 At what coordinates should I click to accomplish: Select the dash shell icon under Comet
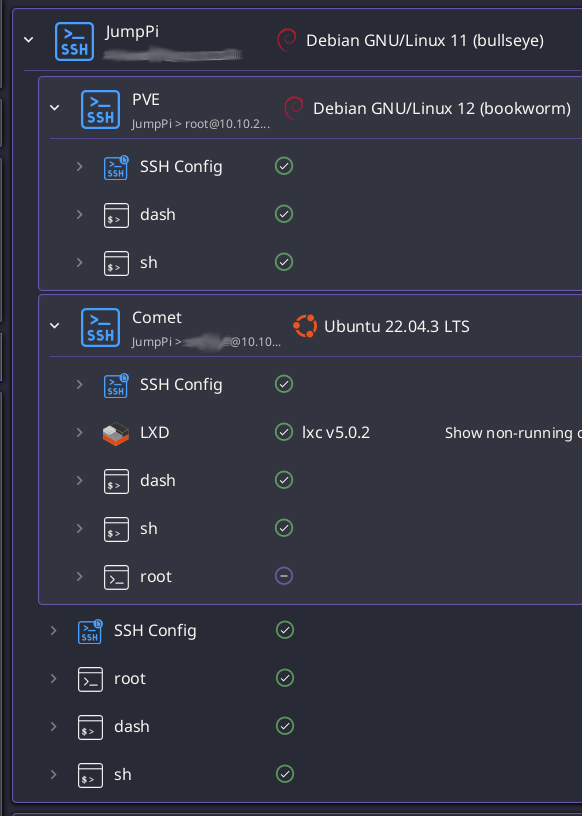click(x=116, y=480)
